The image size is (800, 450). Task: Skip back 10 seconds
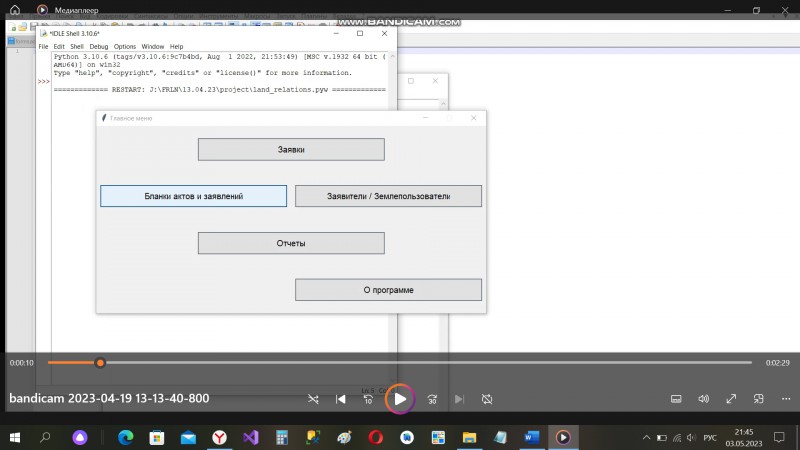(x=368, y=399)
